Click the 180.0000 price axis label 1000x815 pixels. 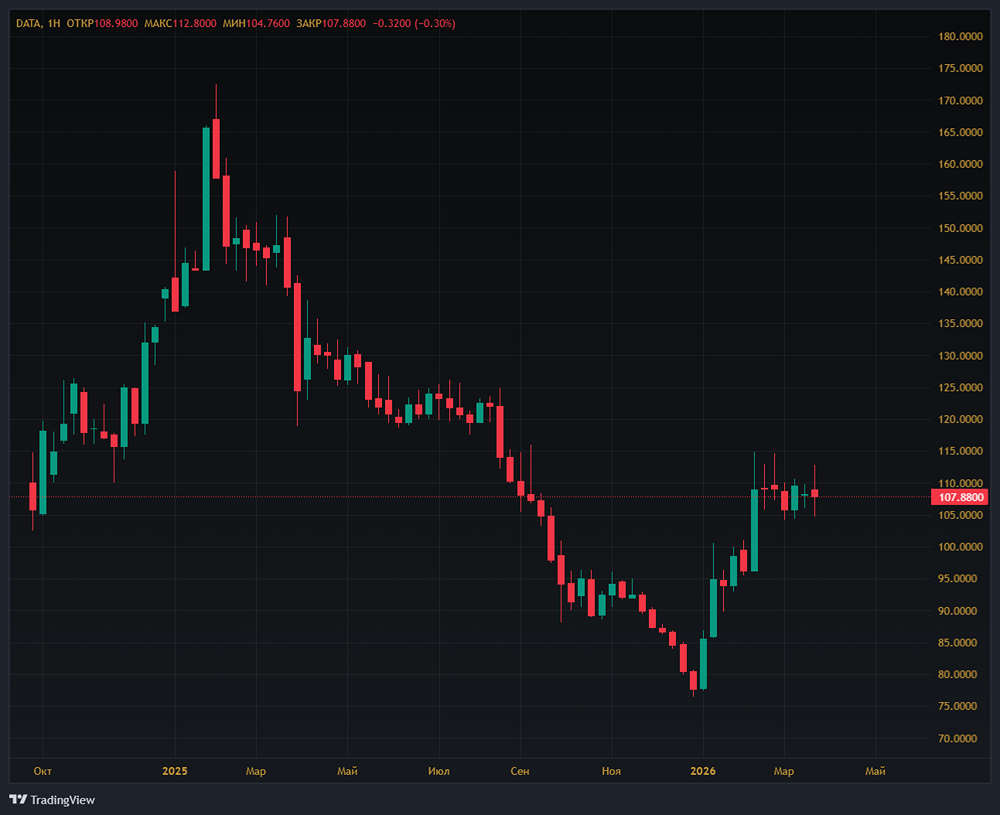(x=960, y=36)
